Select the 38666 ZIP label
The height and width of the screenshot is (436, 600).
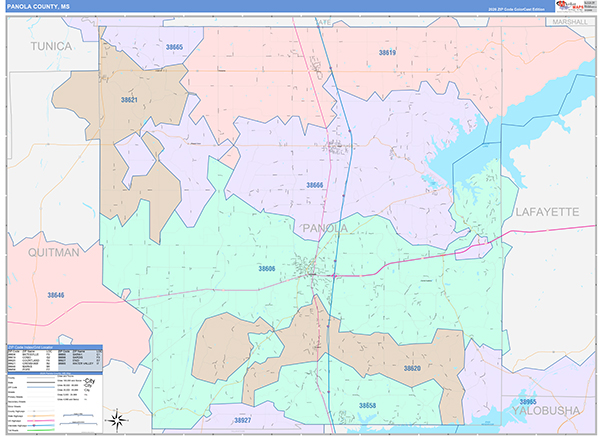point(315,185)
